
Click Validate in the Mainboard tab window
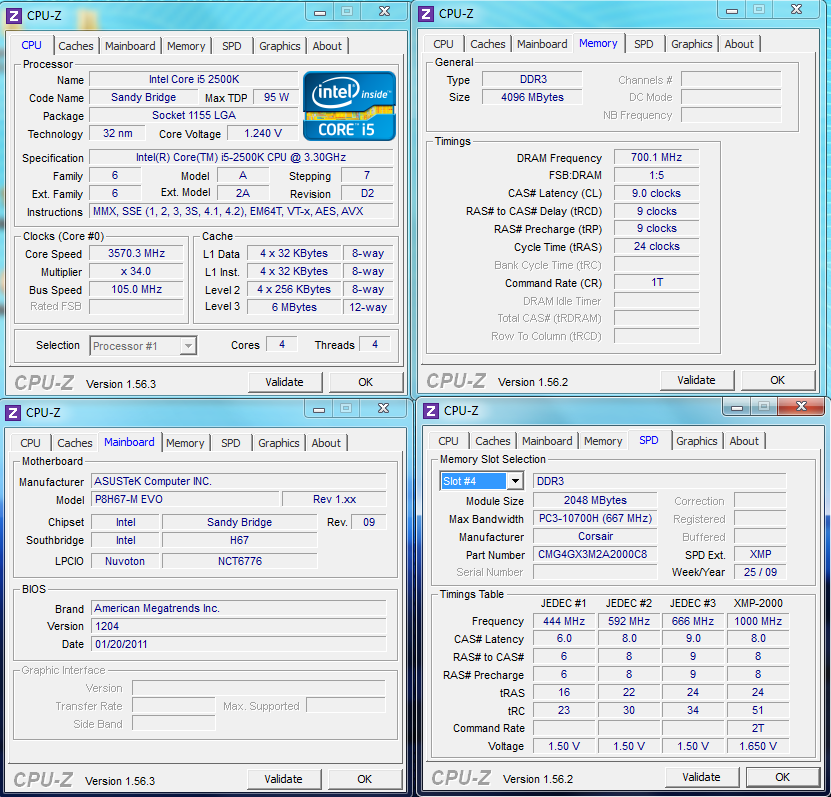click(x=284, y=779)
